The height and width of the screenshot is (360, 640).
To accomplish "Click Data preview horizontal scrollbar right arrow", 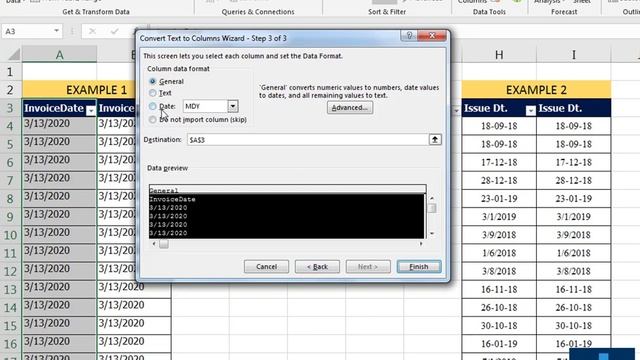I will [x=421, y=244].
